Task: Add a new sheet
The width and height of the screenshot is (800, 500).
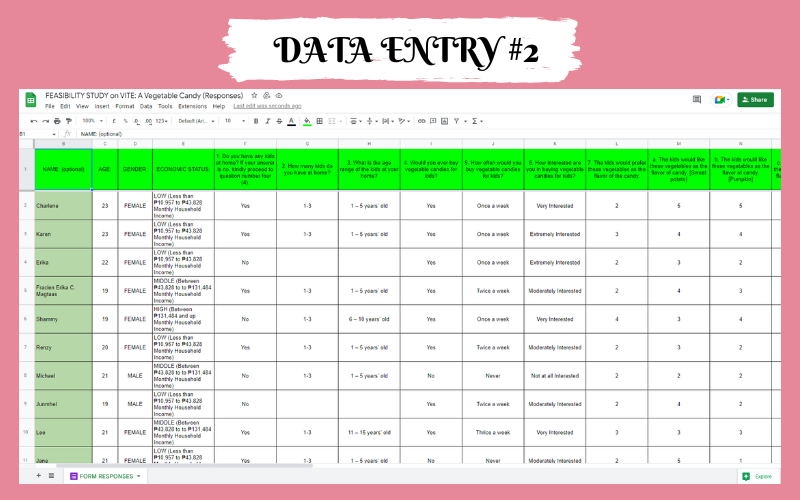Action: [38, 476]
